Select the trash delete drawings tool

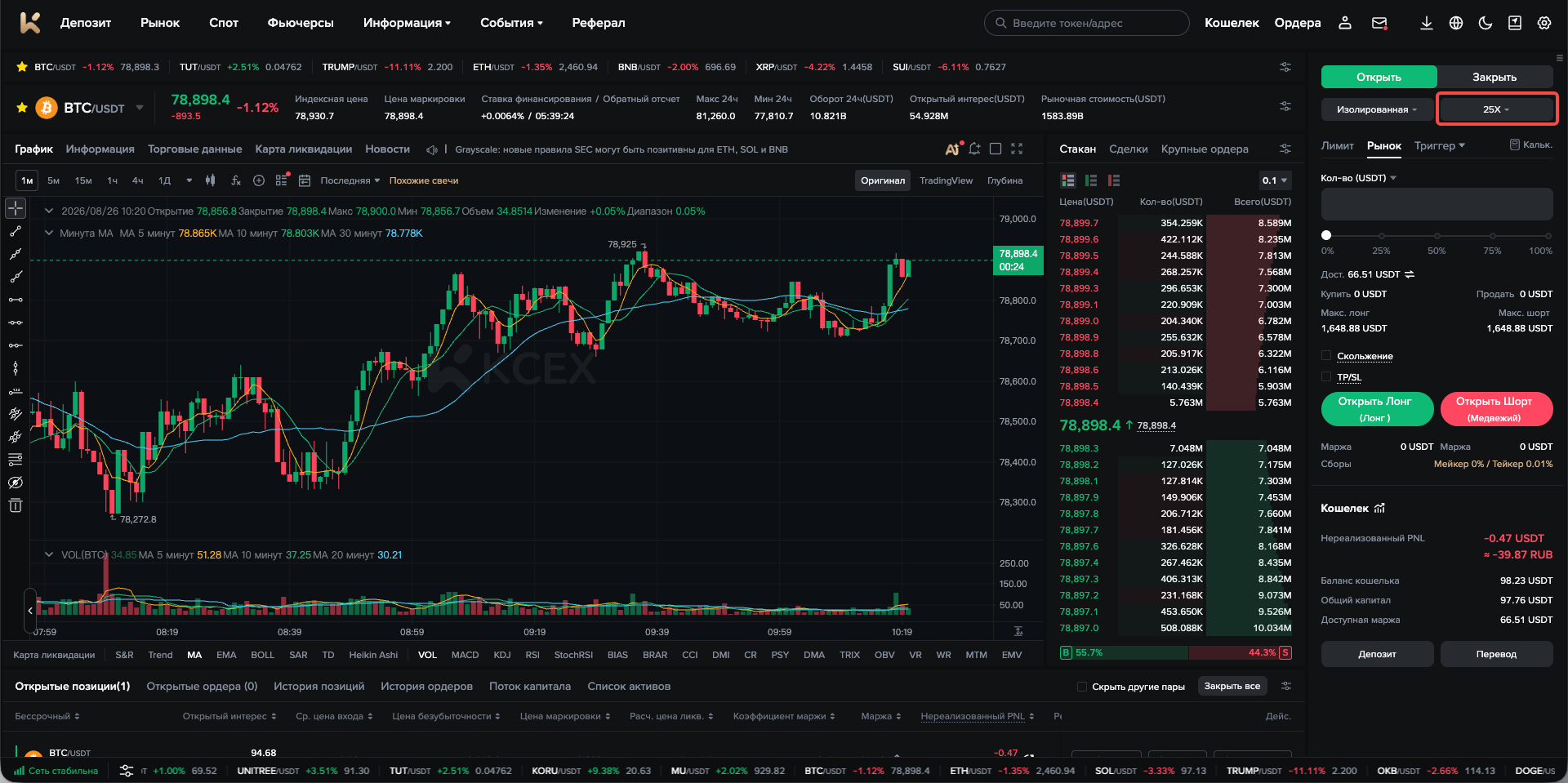point(16,505)
